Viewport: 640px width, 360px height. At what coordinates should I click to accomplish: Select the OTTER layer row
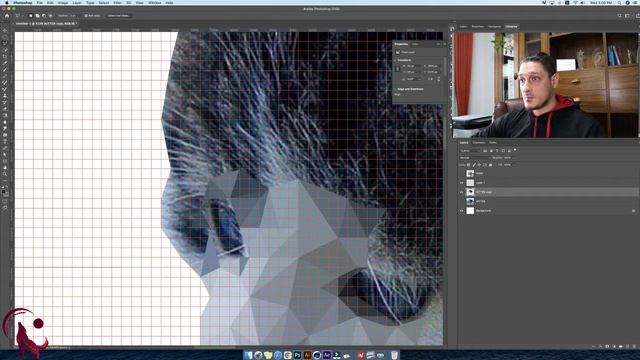point(548,201)
